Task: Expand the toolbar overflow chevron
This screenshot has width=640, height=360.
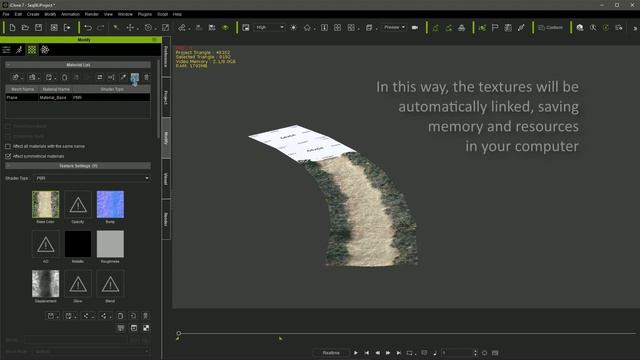Action: coord(635,28)
